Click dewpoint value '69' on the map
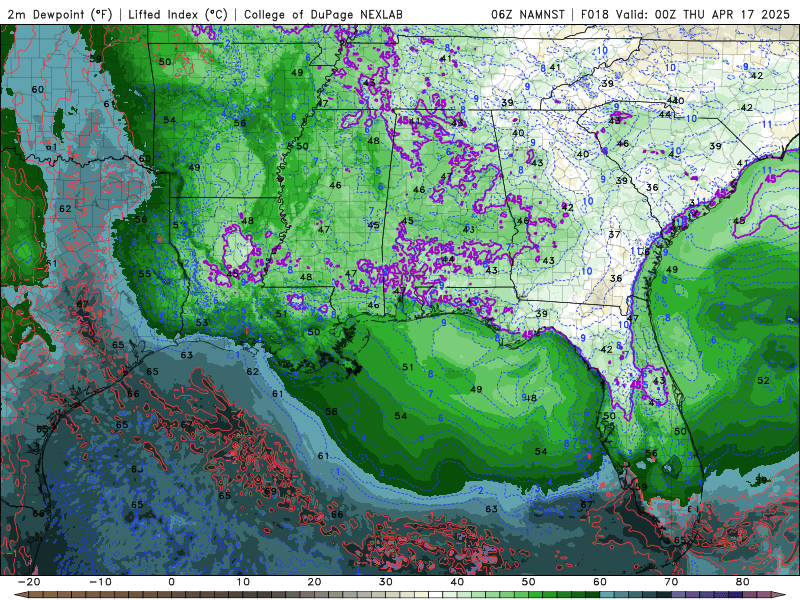Screen dimensions: 800x600 coord(270,491)
